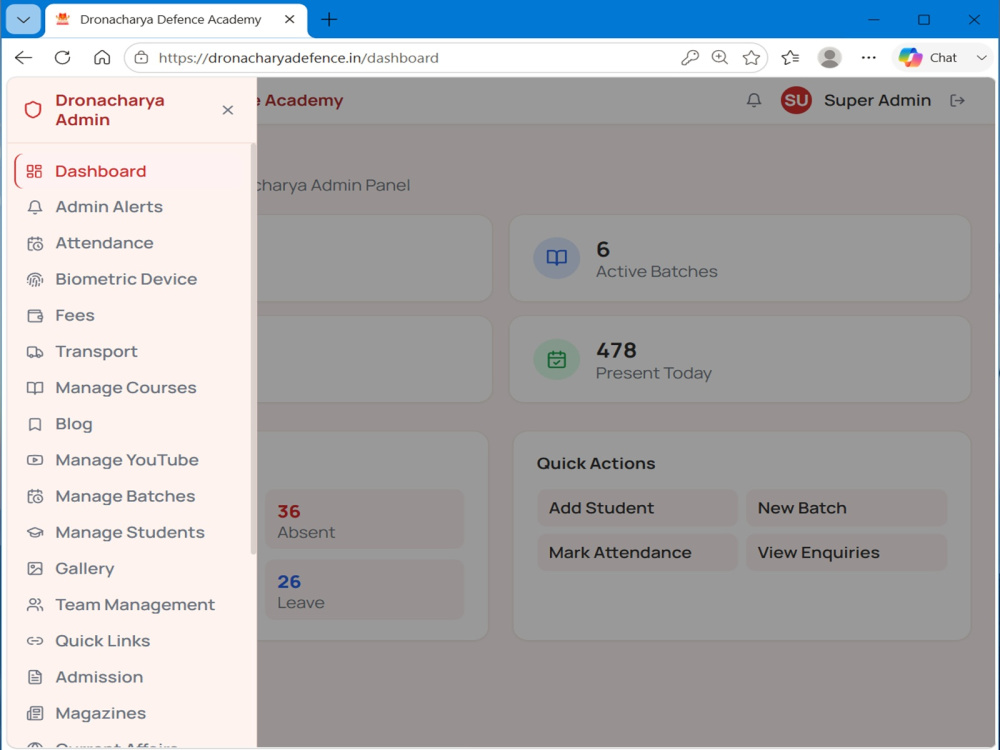Open the Copilot Chat button
The image size is (1000, 750).
click(929, 57)
